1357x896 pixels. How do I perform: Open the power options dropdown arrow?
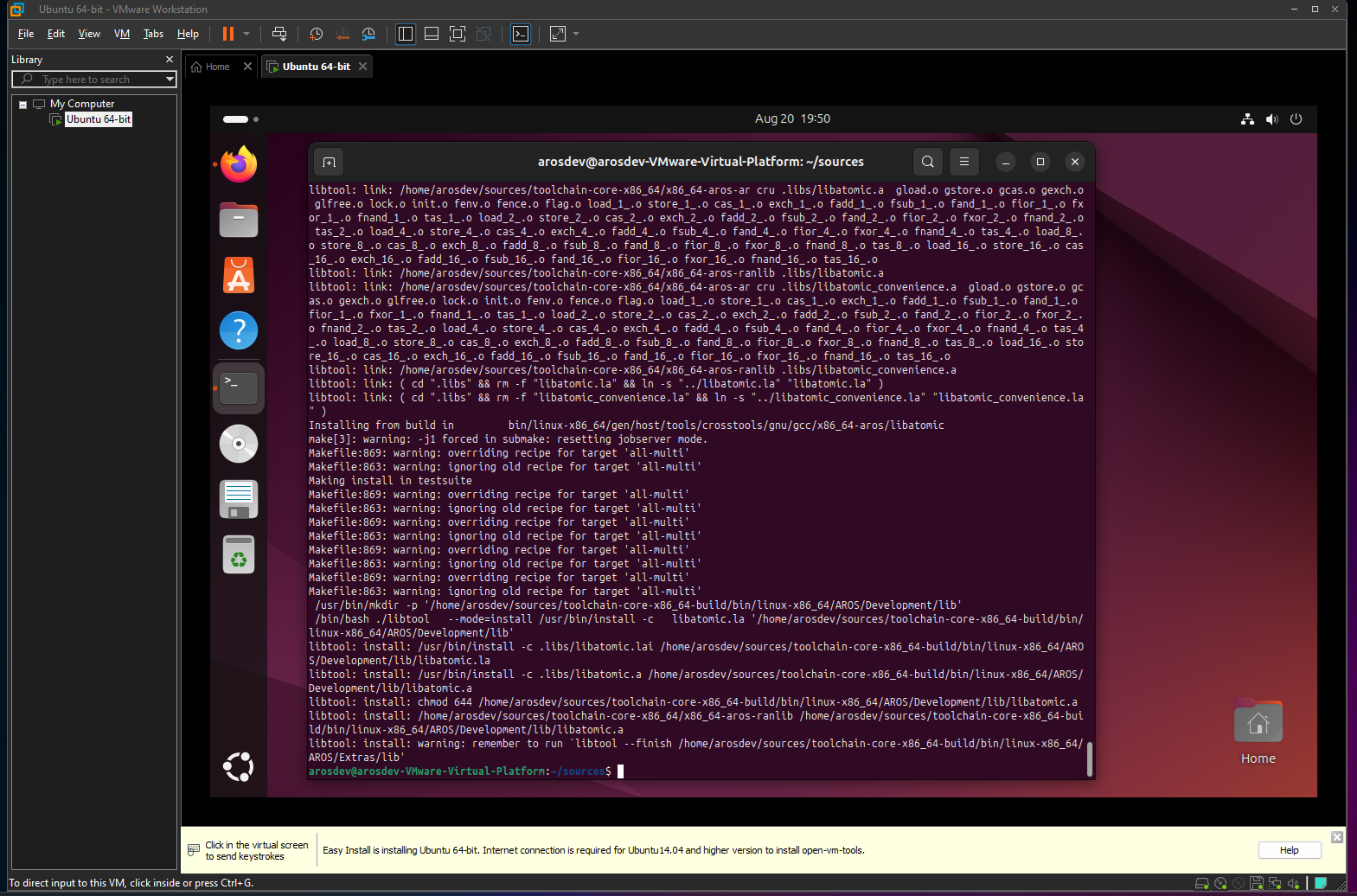(246, 34)
